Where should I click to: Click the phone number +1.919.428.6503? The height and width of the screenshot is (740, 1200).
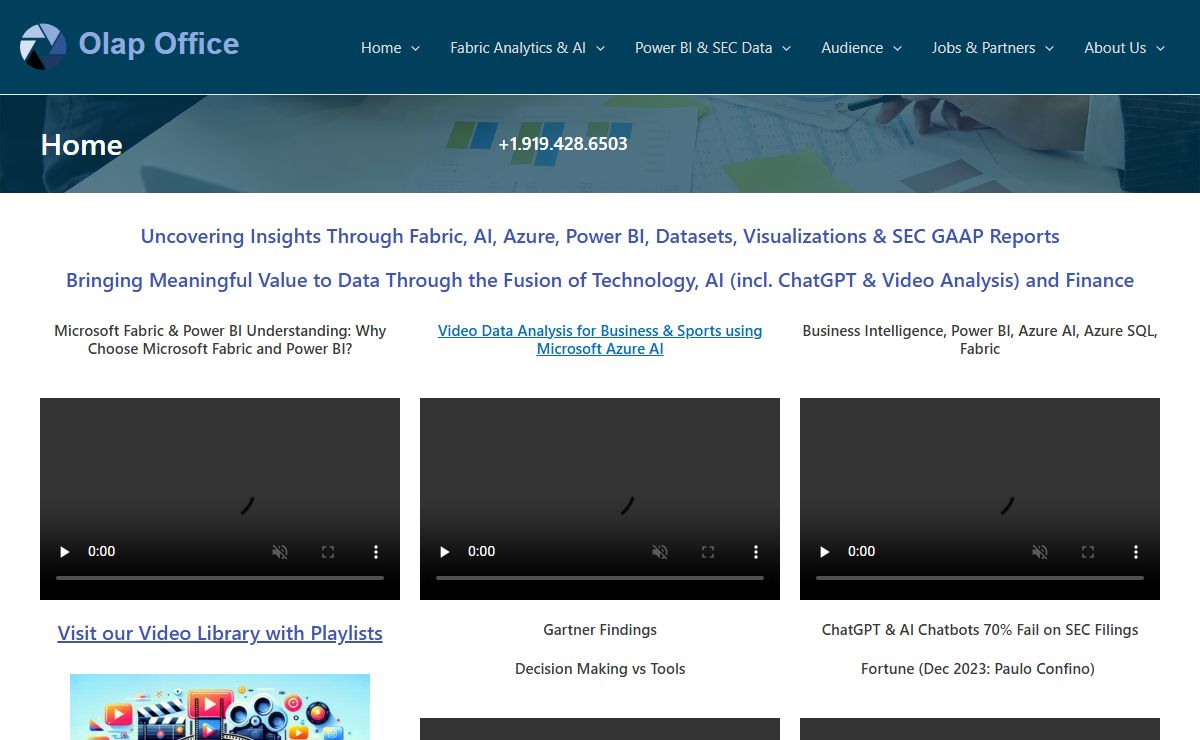[x=563, y=144]
